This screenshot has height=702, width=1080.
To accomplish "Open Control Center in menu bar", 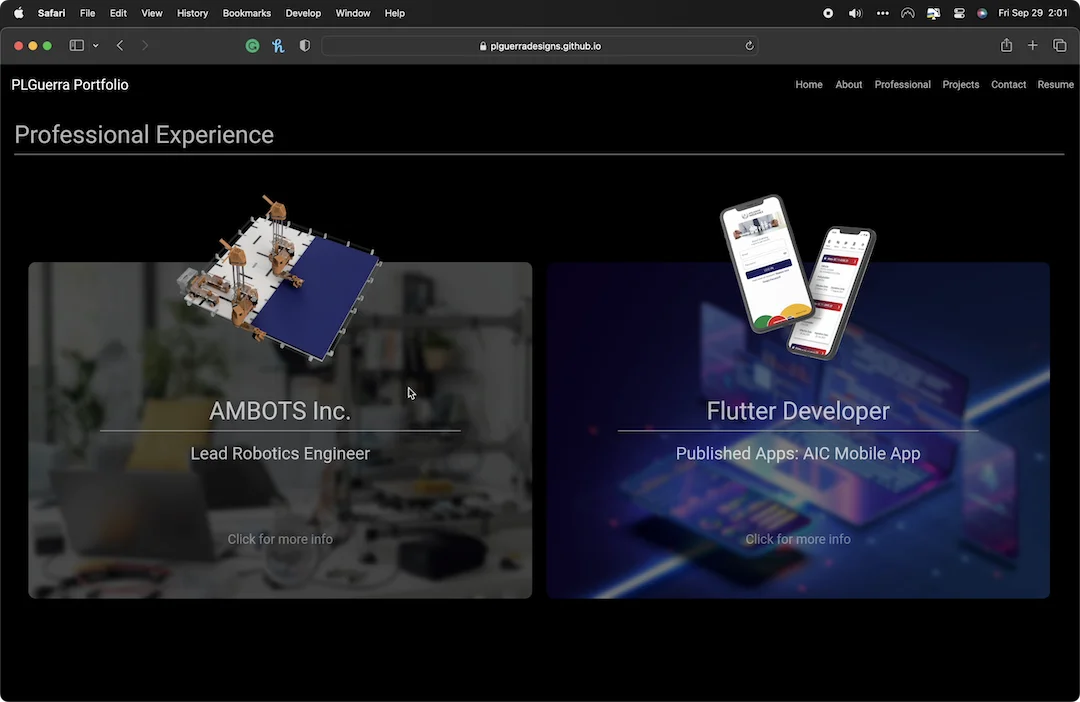I will coord(959,13).
